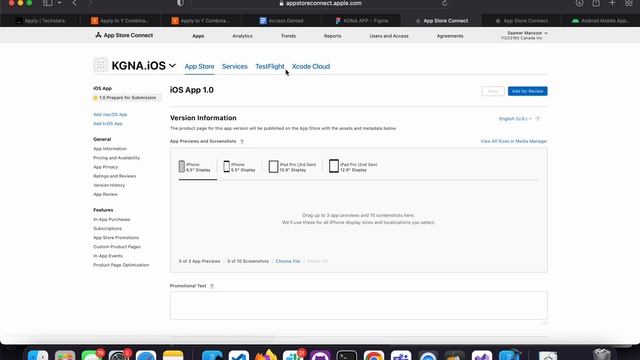
Task: Switch to Android Mobile App tab
Action: coord(601,20)
